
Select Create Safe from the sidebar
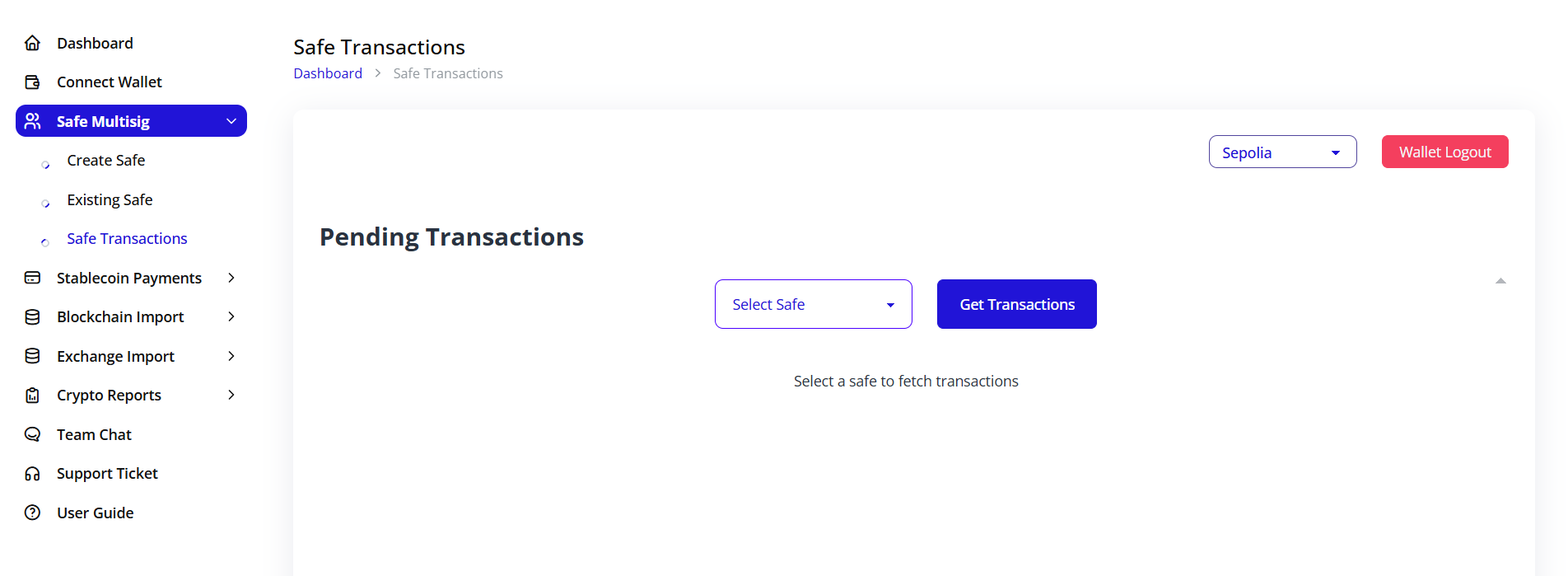coord(105,160)
